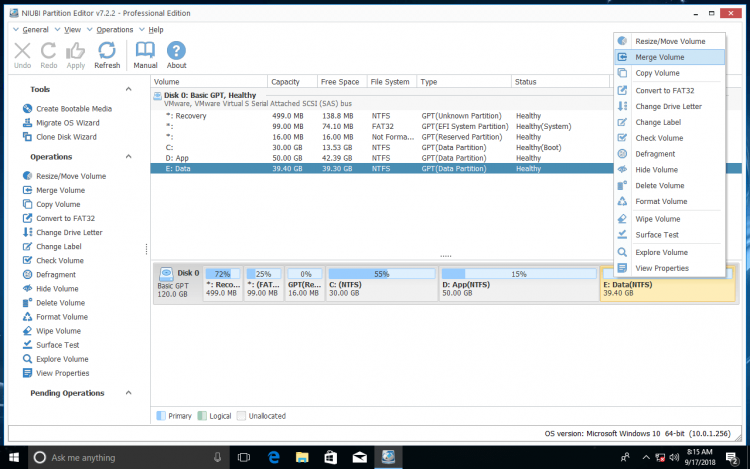Click Disk 0 drive icon in disk map
750x469 pixels.
pos(166,273)
